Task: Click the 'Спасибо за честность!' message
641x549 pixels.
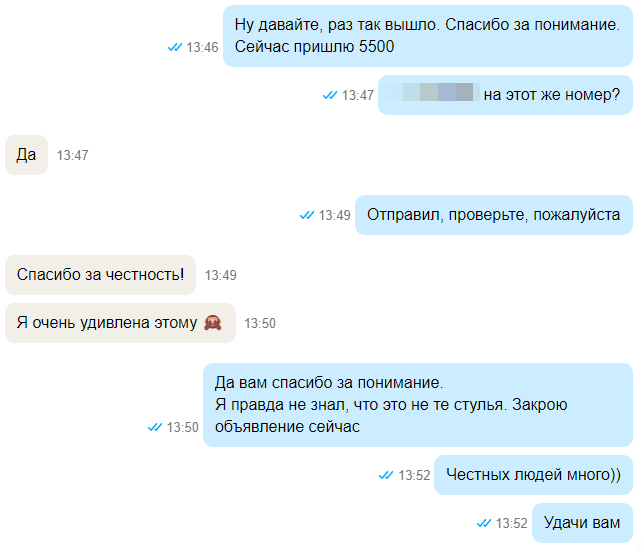Action: click(100, 275)
